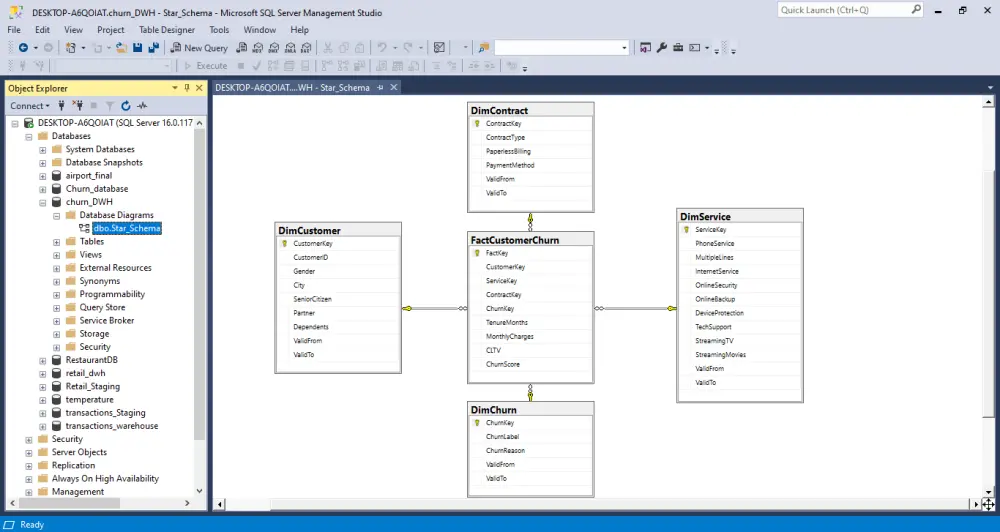Expand the Management folder

pos(29,492)
